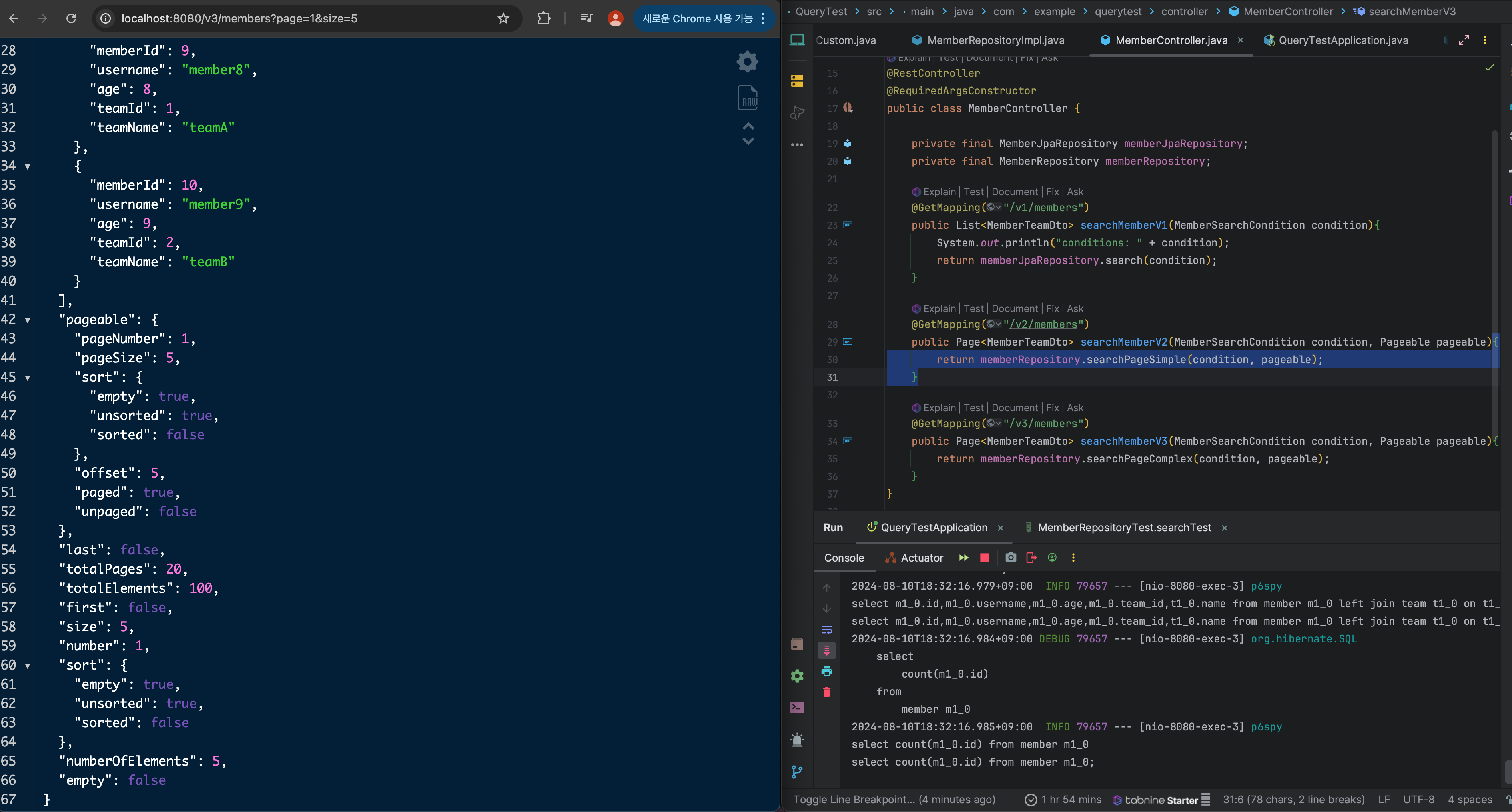Toggle RAW view of JSON response
This screenshot has height=812, width=1512.
click(748, 98)
